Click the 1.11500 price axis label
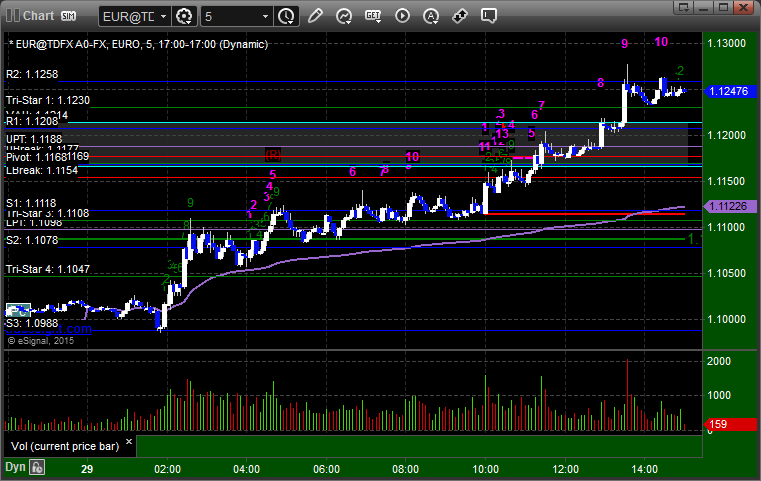The image size is (761, 481). (x=727, y=181)
